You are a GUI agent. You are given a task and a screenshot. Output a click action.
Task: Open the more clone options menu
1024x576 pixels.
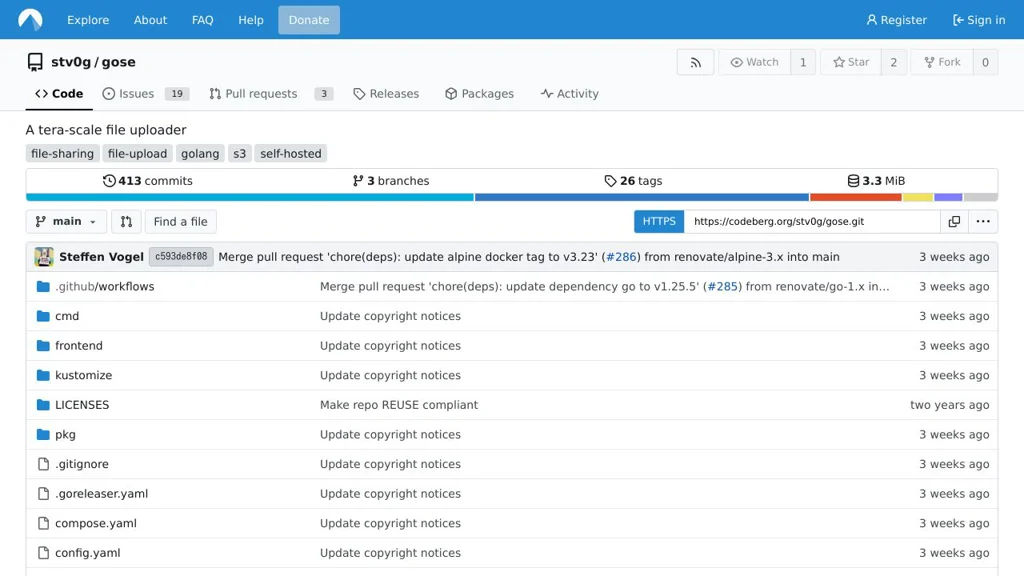coord(983,222)
